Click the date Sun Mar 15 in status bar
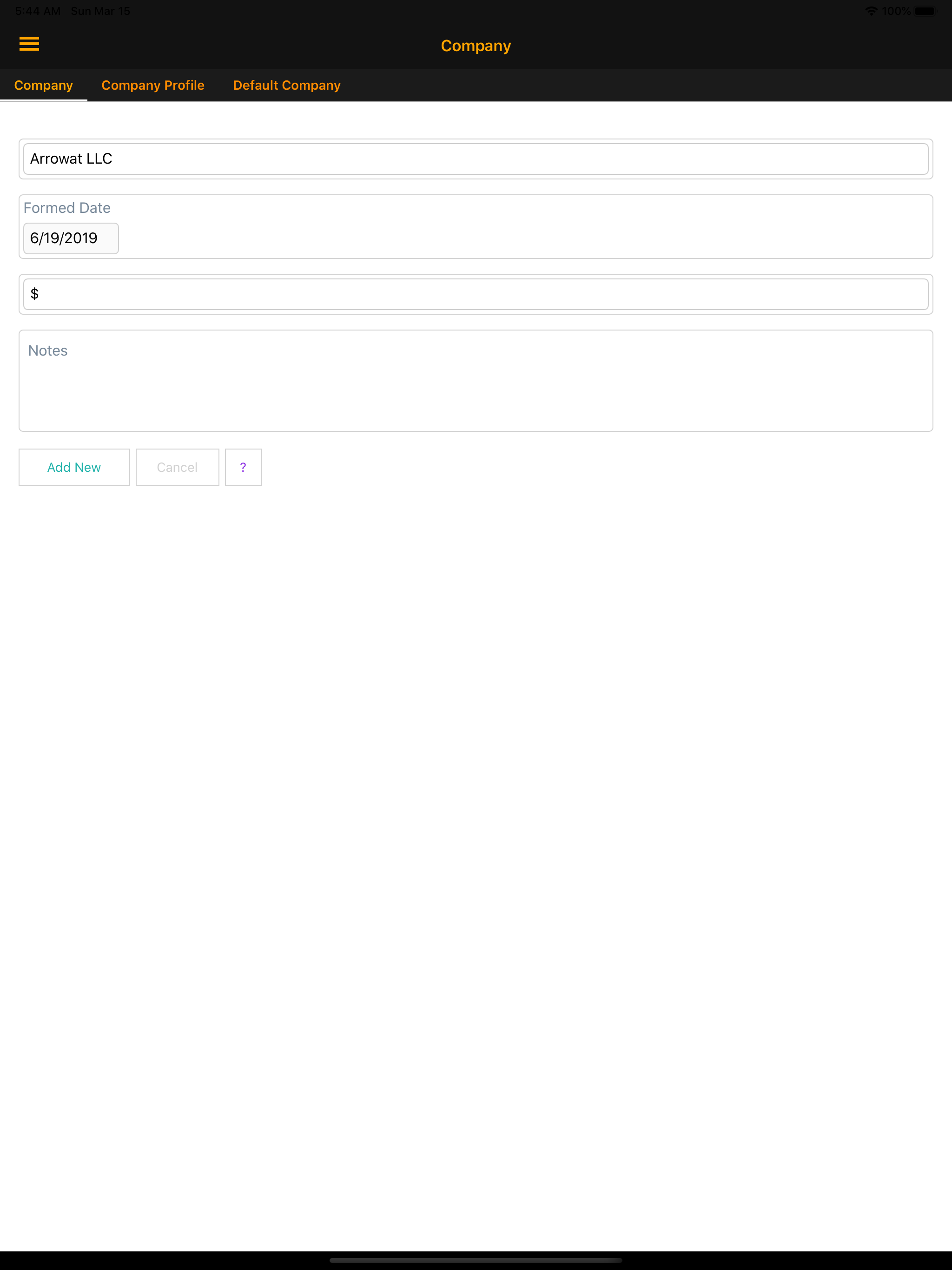The height and width of the screenshot is (1270, 952). click(100, 10)
